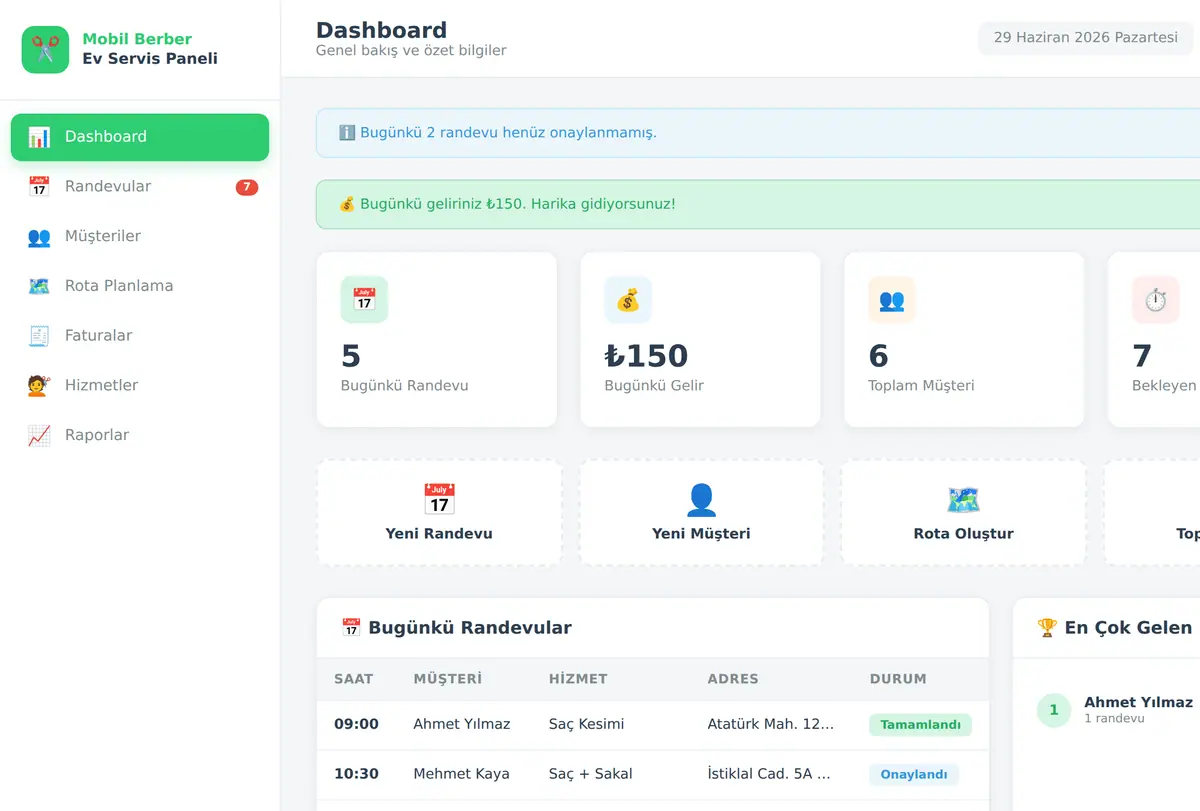Click the Yeni Randevu quick action
The height and width of the screenshot is (811, 1200).
coord(439,513)
